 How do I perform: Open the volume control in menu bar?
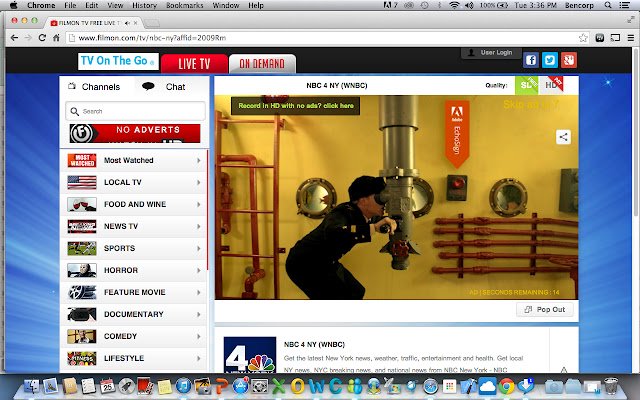pyautogui.click(x=469, y=5)
